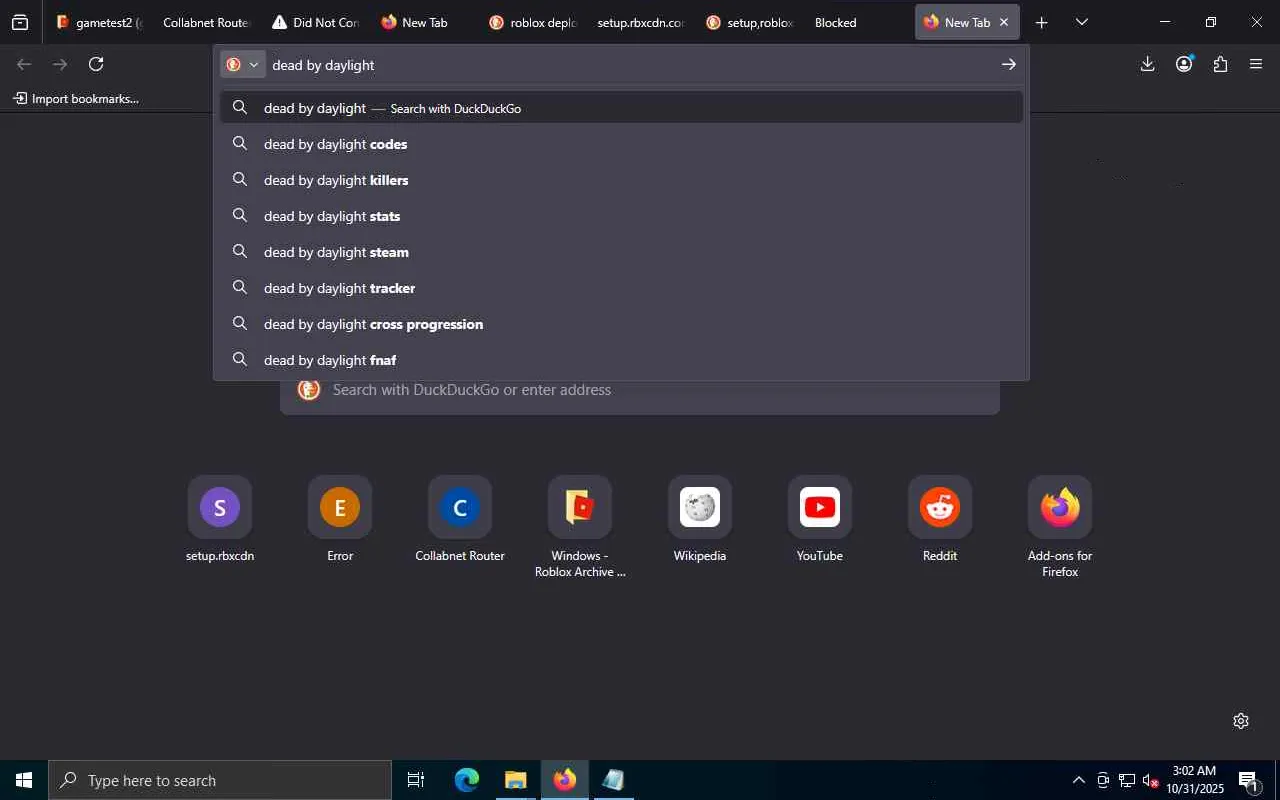Click the Windows taskbar search box
Screen dimensions: 1280x800
tap(220, 780)
